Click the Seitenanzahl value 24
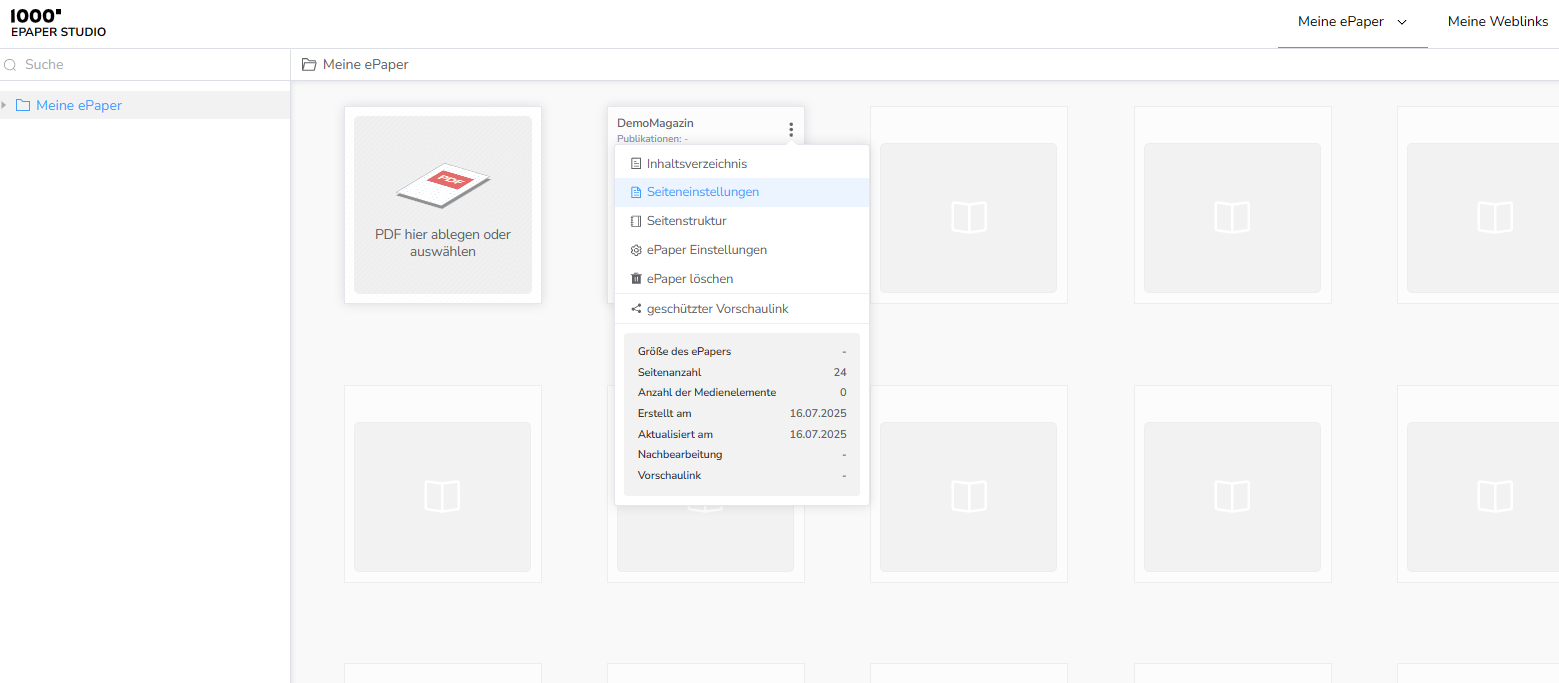This screenshot has width=1559, height=683. pos(840,372)
